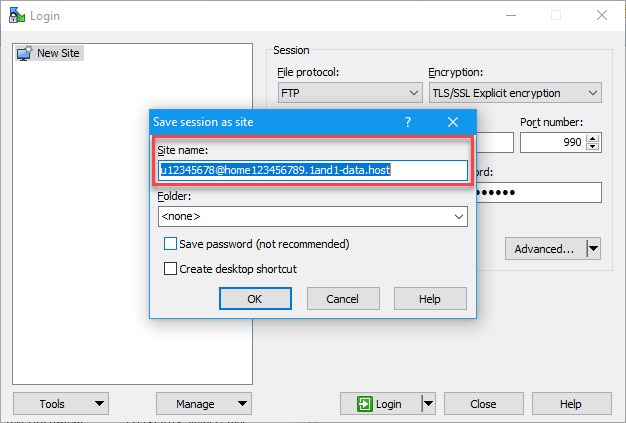Close the Save session as site dialog

[453, 122]
